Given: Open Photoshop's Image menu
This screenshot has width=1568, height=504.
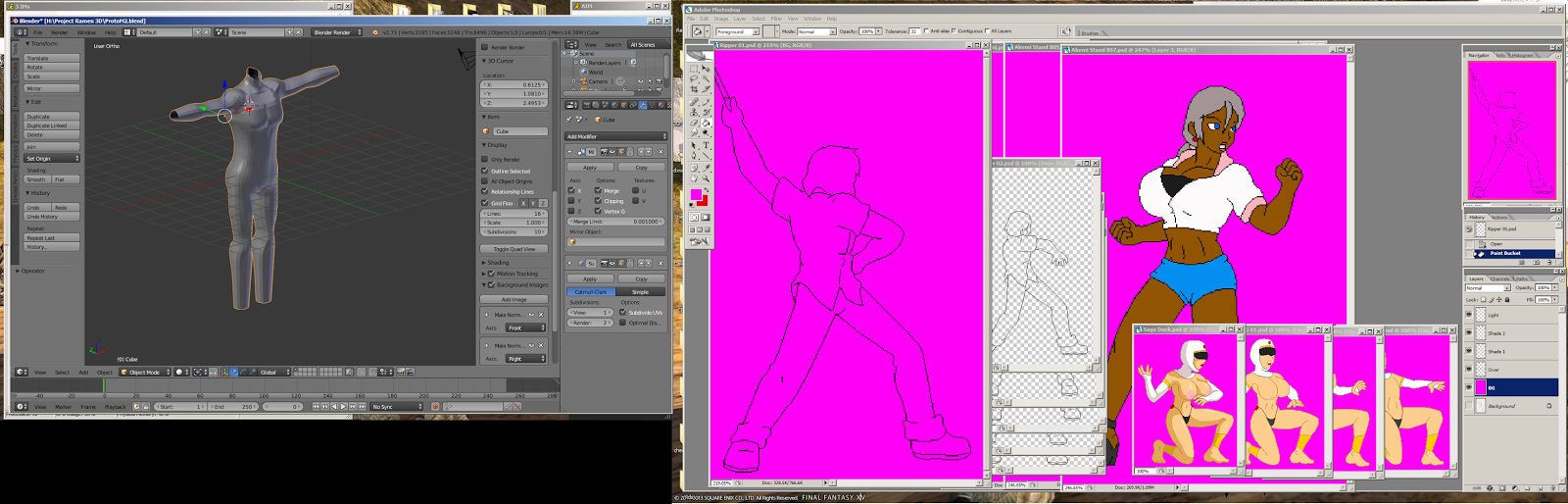Looking at the screenshot, I should [x=721, y=19].
